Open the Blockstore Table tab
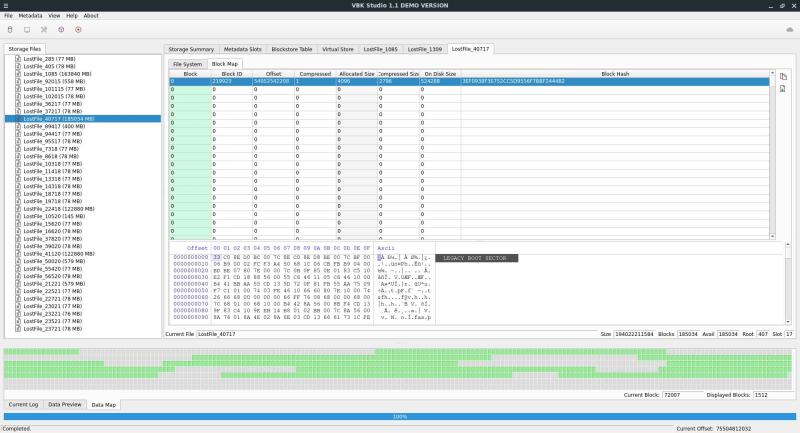This screenshot has width=800, height=433. (x=292, y=49)
